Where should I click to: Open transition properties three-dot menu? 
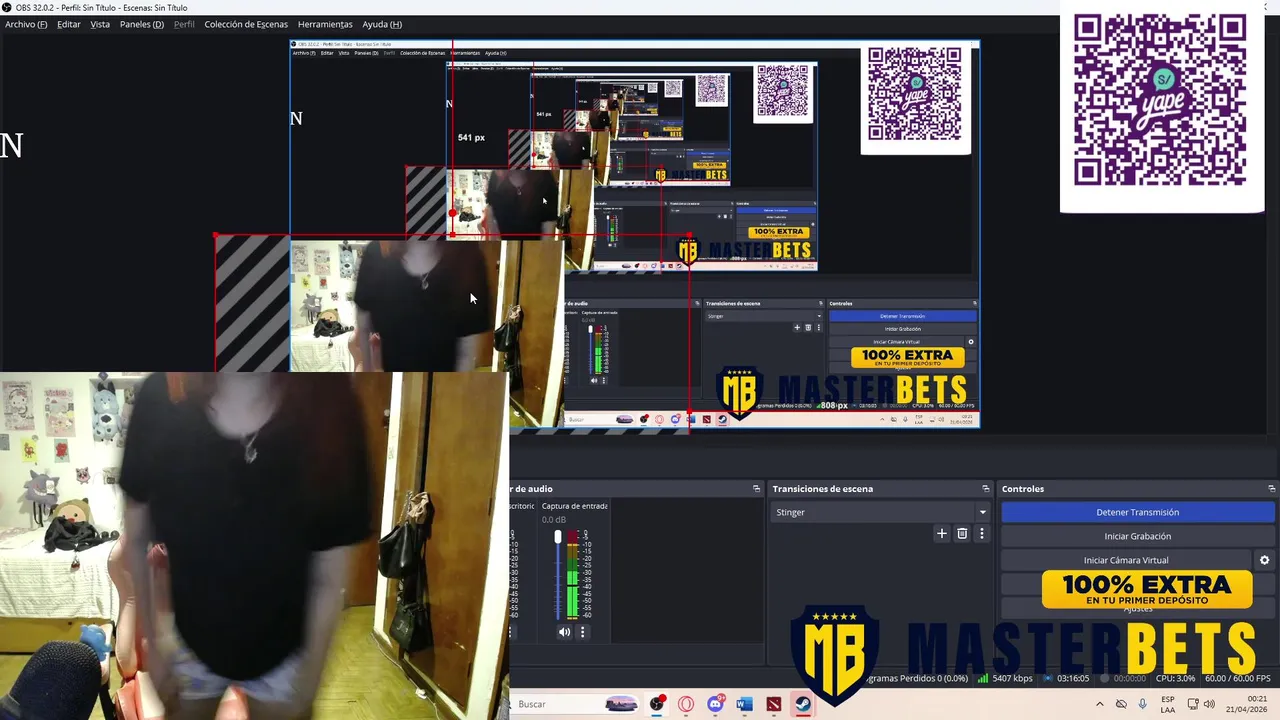pos(982,534)
